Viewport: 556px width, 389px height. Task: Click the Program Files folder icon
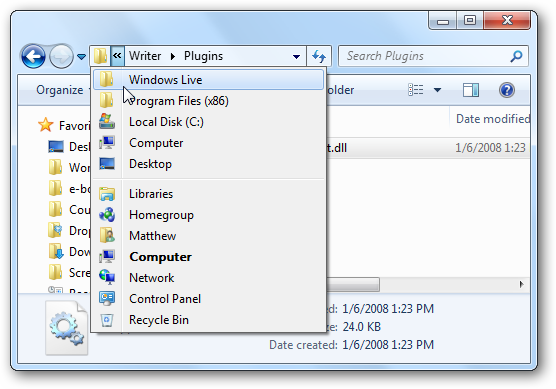[x=106, y=100]
